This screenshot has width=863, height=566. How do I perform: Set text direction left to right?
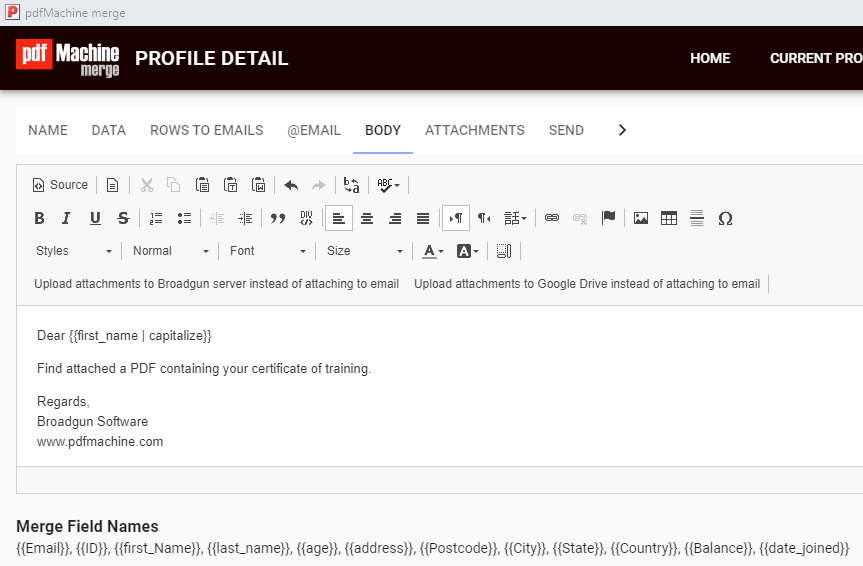[456, 218]
